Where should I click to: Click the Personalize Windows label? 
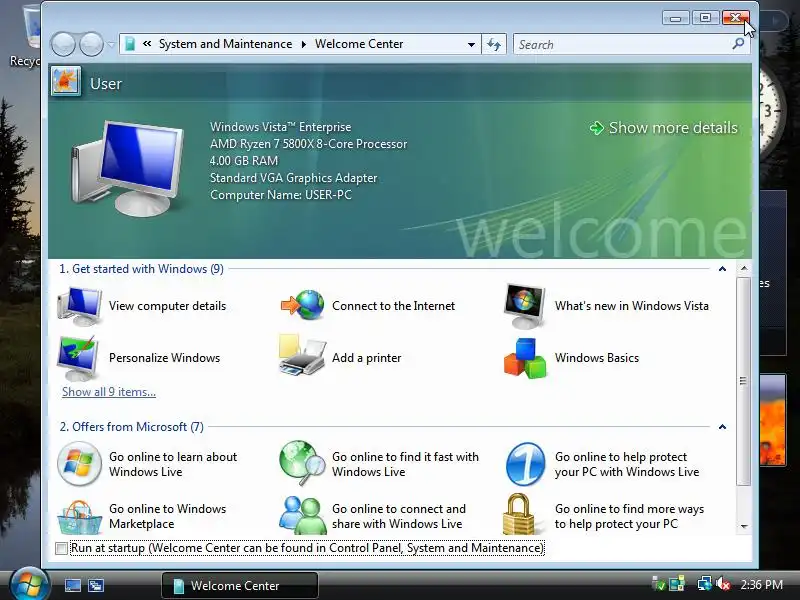coord(164,358)
